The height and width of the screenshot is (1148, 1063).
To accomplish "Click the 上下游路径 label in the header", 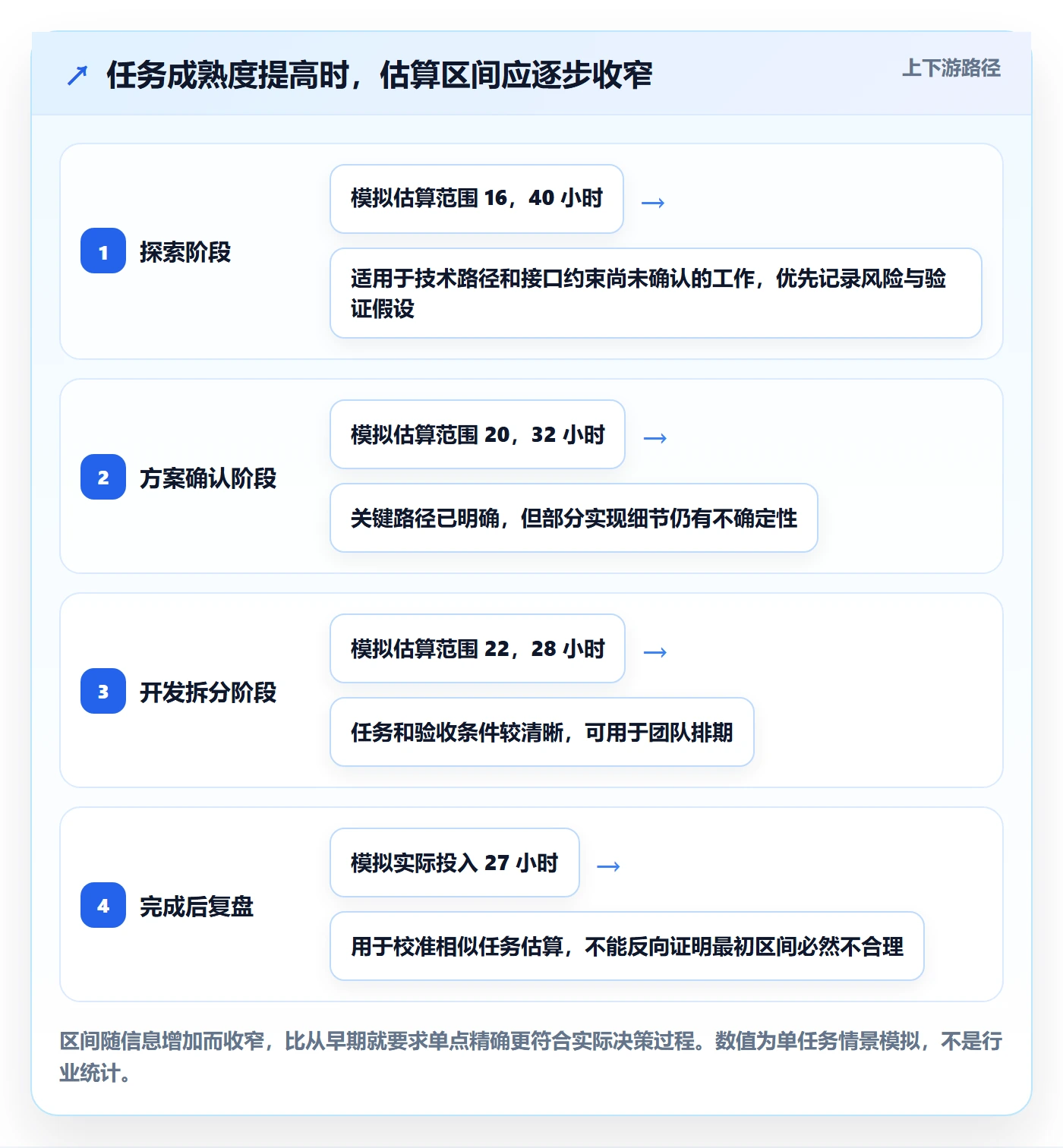I will pyautogui.click(x=951, y=68).
